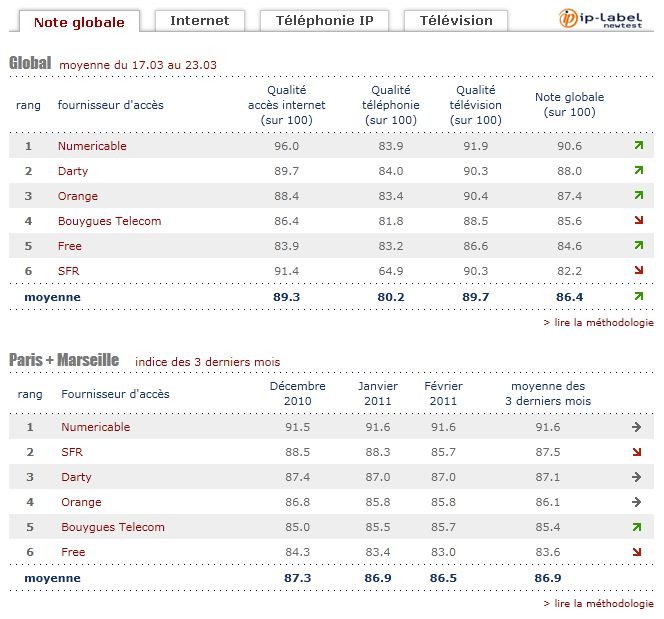Image resolution: width=664 pixels, height=619 pixels.
Task: Select the Note globale tab
Action: coord(79,21)
